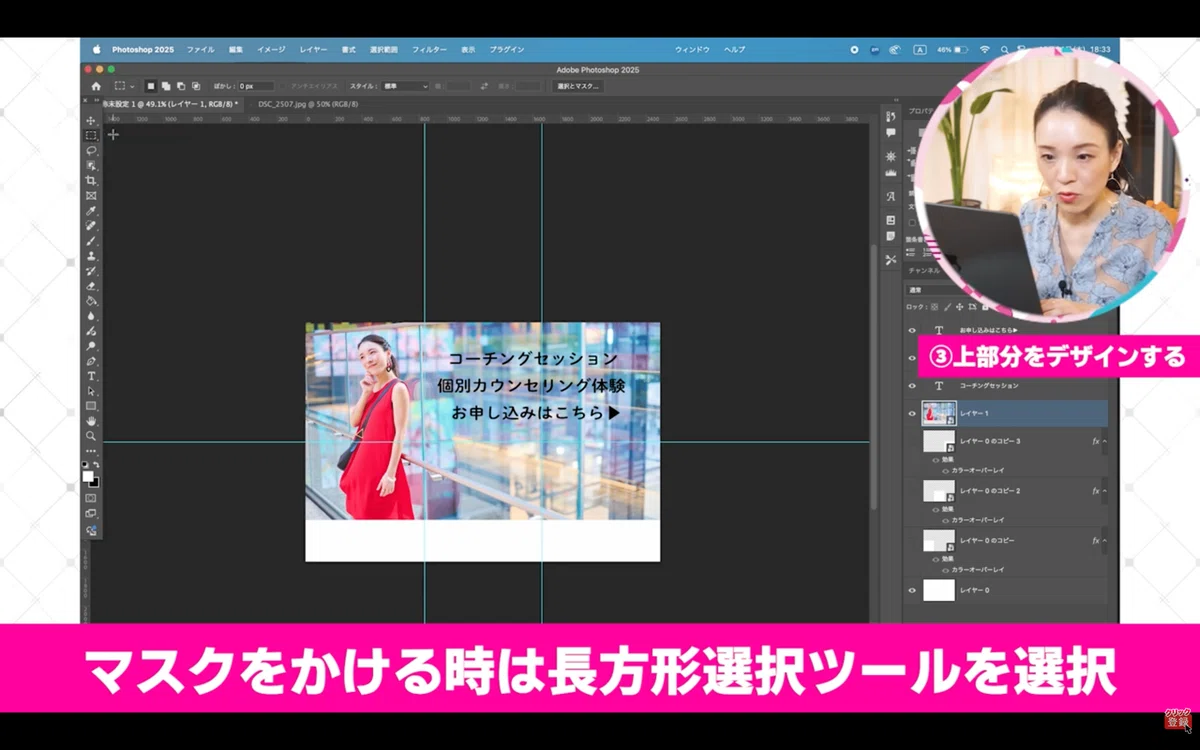Collapse effects of レイヤー 0 のコピー 3

click(1104, 441)
